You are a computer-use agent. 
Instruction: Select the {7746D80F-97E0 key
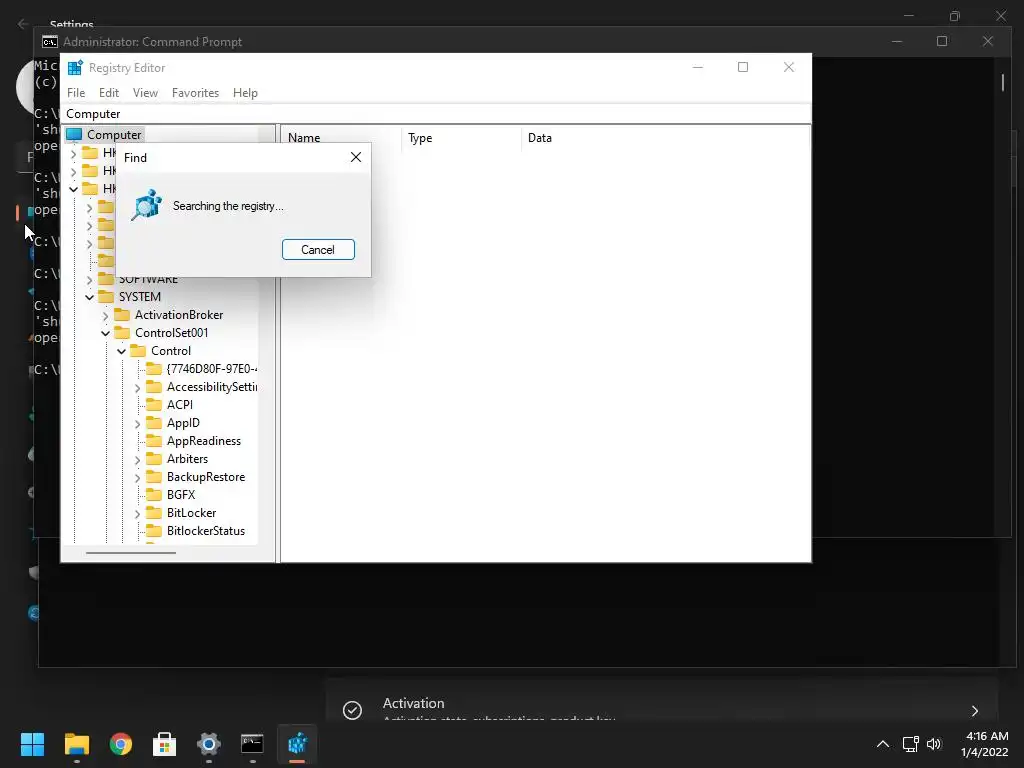(x=212, y=369)
